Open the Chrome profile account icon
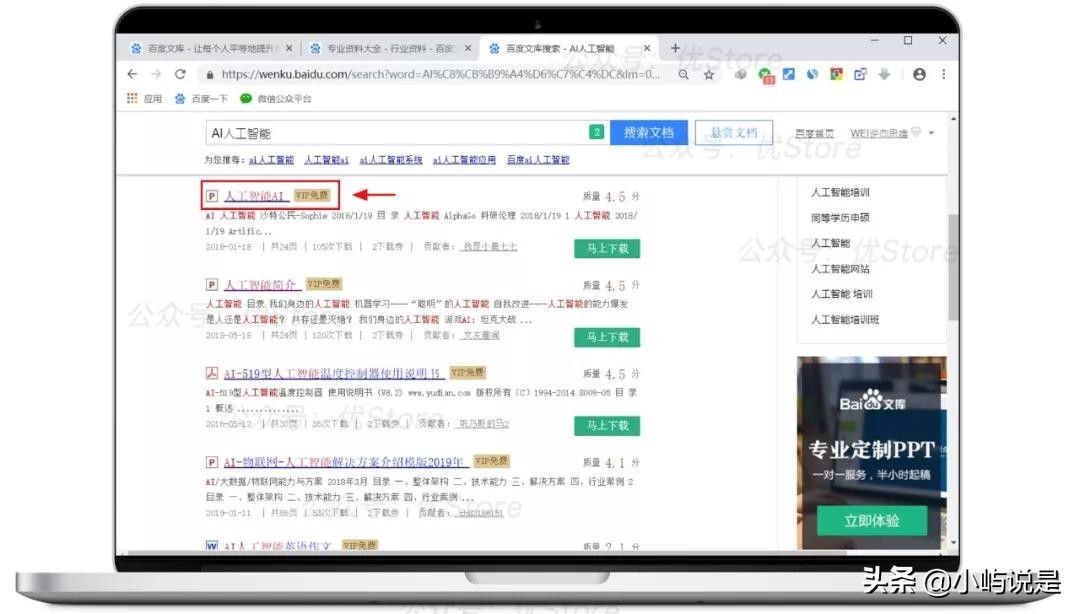The width and height of the screenshot is (1080, 614). point(920,75)
